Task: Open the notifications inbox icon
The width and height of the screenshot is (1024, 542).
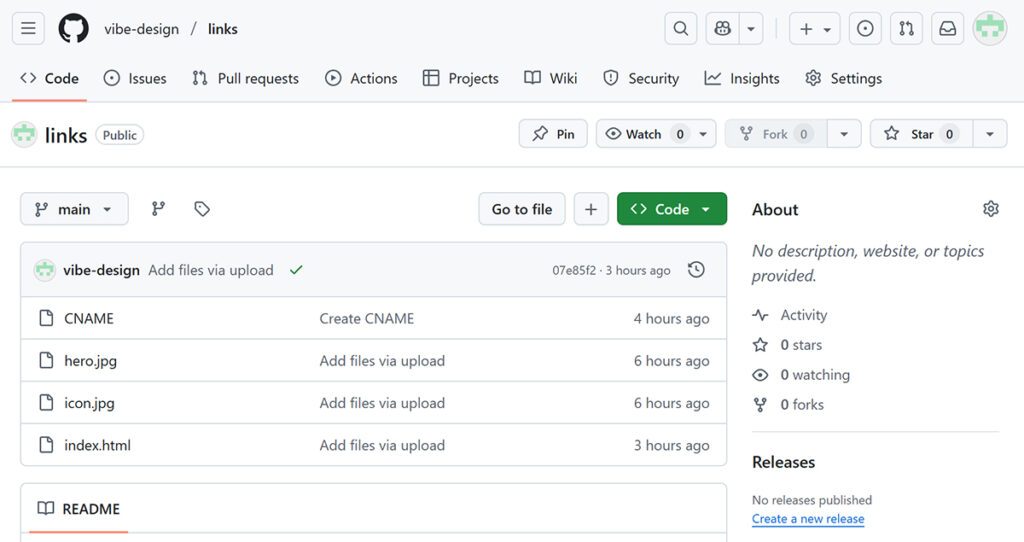Action: [947, 29]
